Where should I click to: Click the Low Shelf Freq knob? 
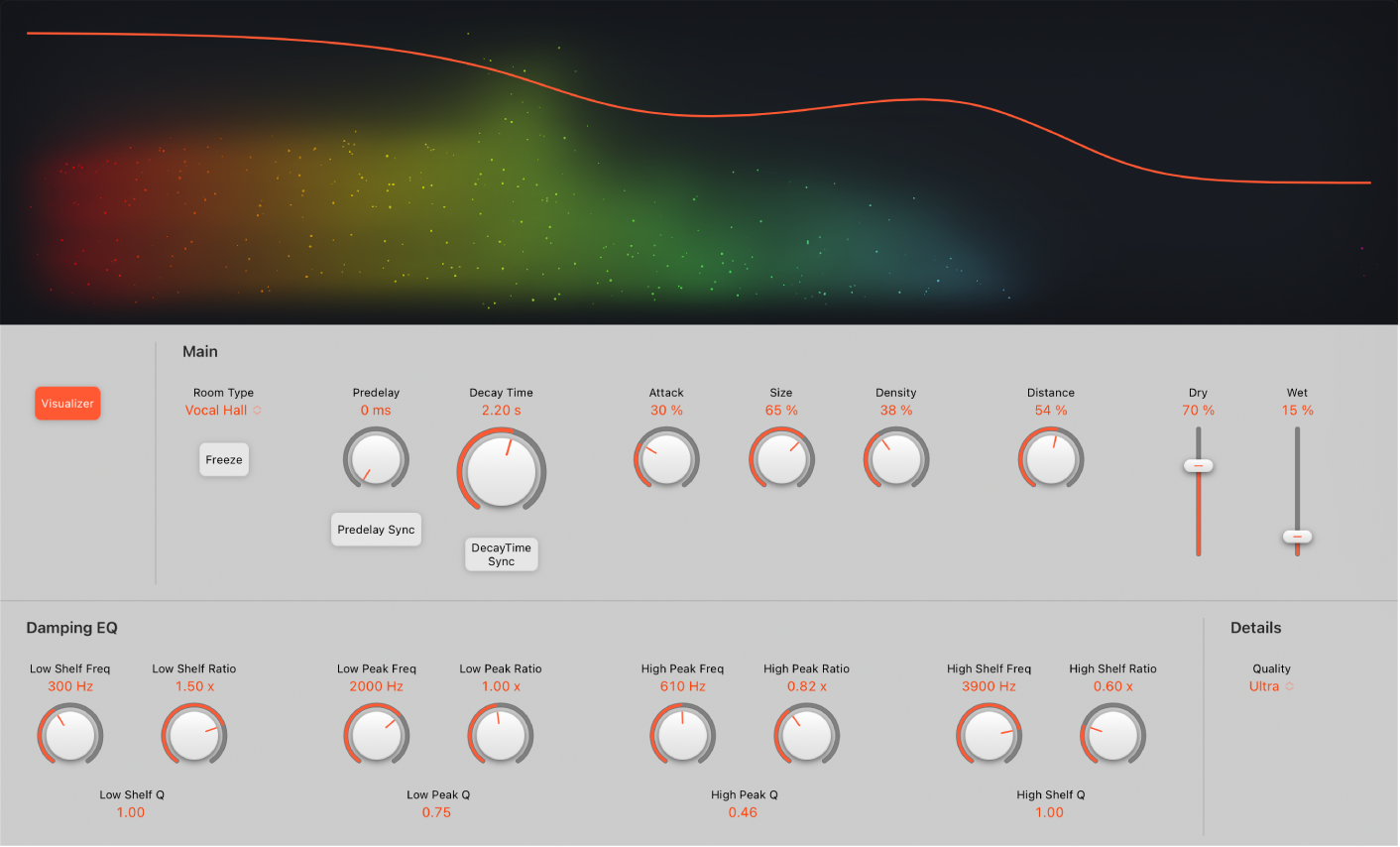[x=70, y=736]
